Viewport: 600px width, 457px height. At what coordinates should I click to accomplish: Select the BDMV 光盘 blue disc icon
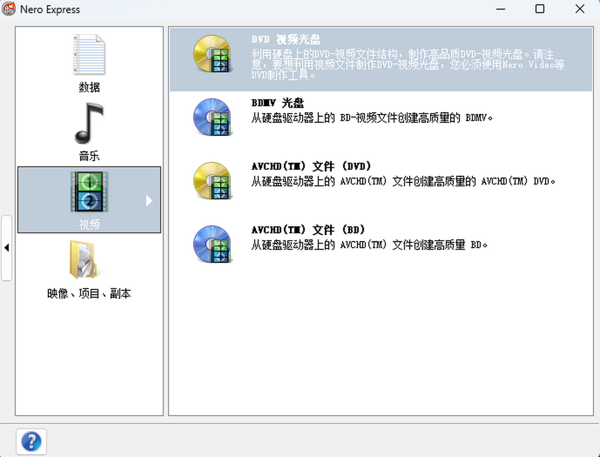pos(212,117)
